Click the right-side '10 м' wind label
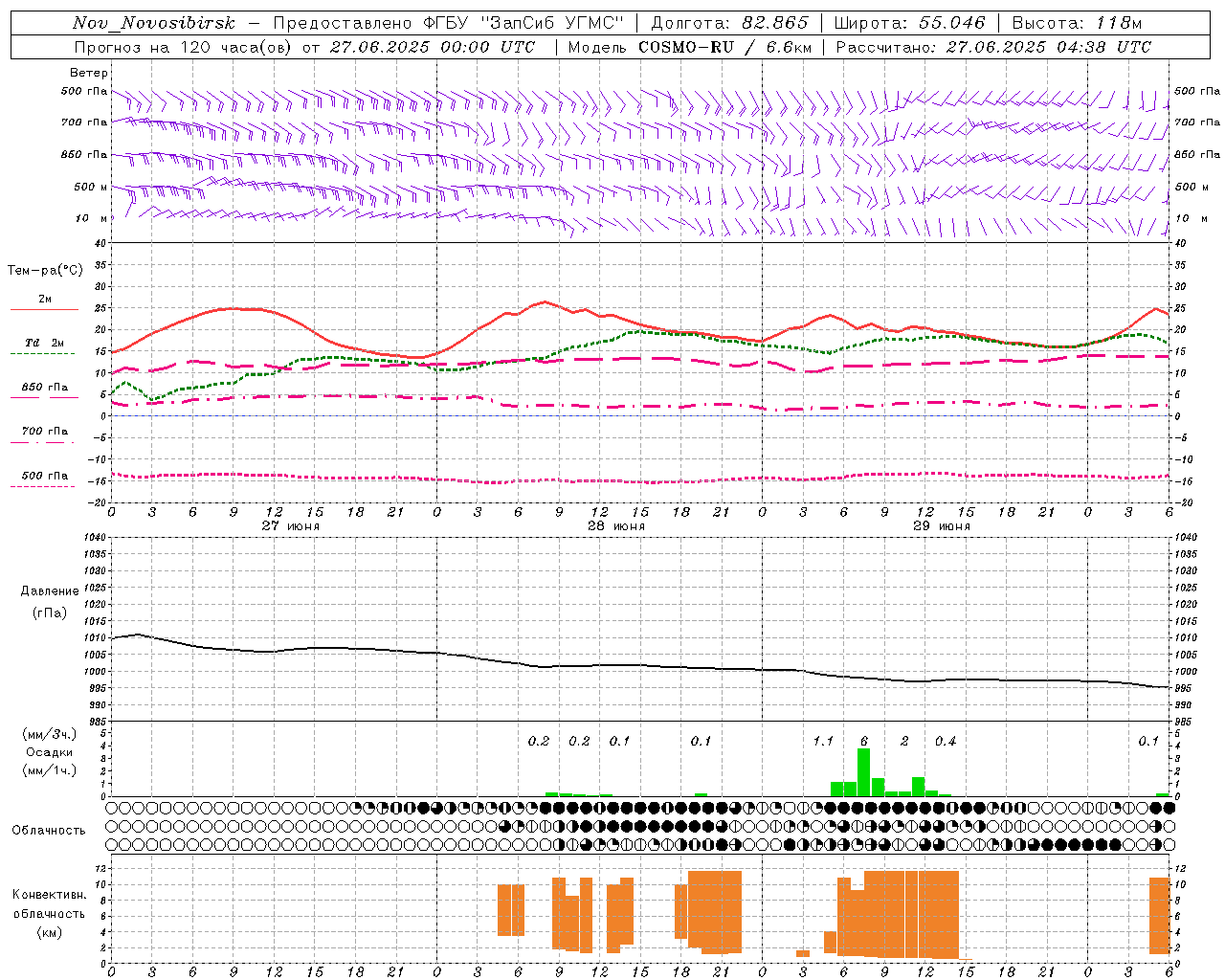 click(x=1191, y=219)
